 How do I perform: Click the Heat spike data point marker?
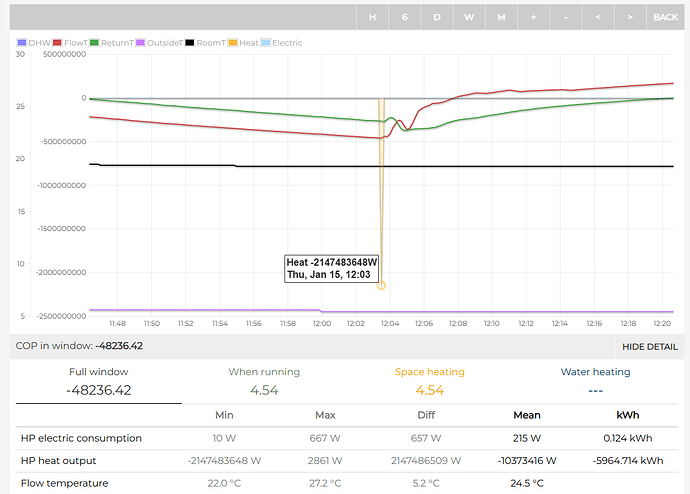[381, 285]
